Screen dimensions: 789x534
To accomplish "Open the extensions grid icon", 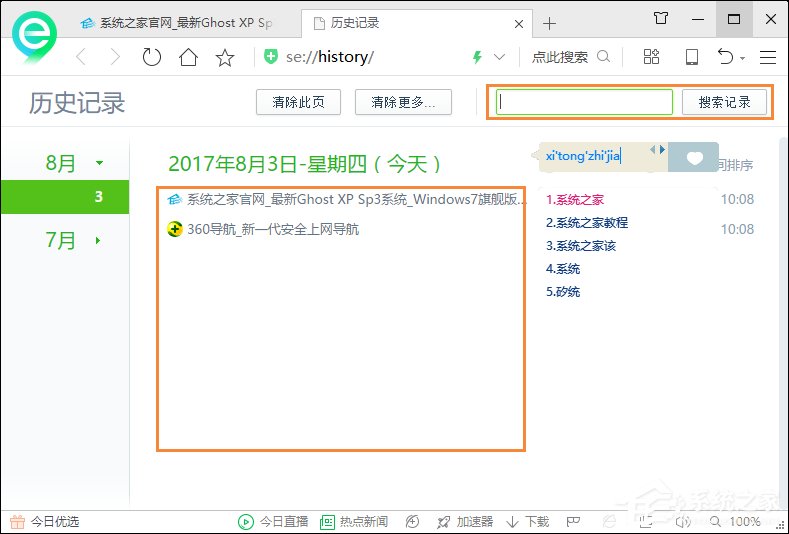I will pos(651,56).
